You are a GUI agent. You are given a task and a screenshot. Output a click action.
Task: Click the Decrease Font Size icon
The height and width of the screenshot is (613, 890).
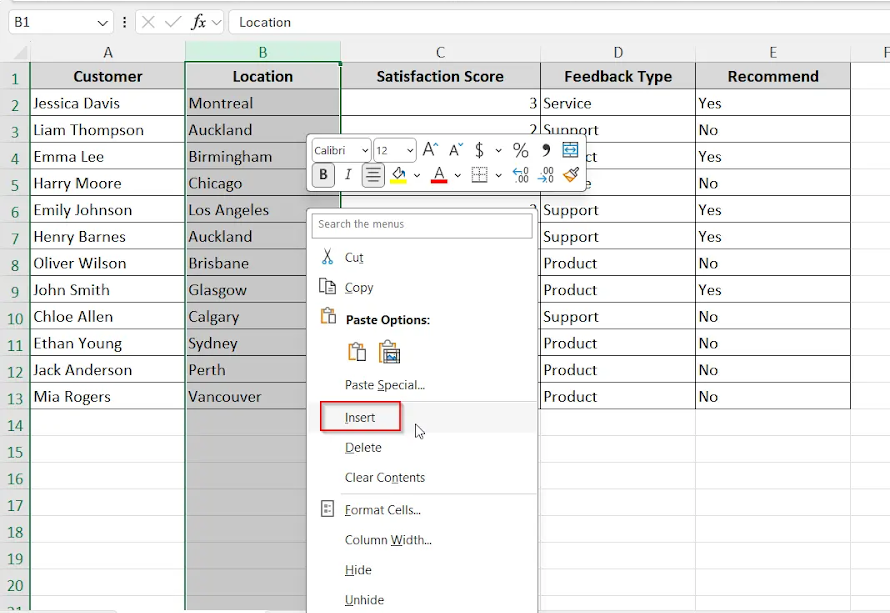455,150
